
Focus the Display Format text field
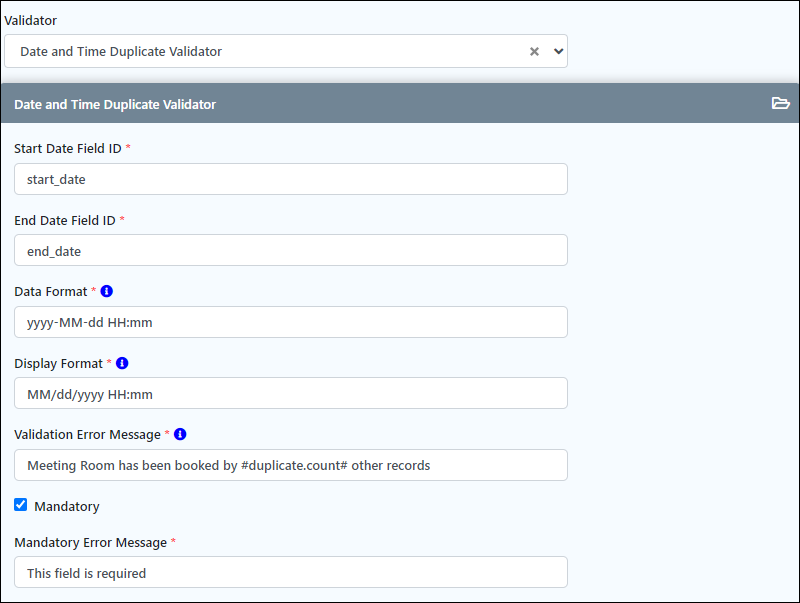pos(291,393)
